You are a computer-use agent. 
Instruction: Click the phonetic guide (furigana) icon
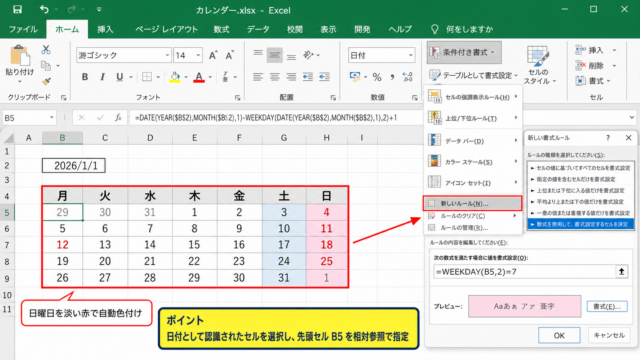click(x=225, y=77)
